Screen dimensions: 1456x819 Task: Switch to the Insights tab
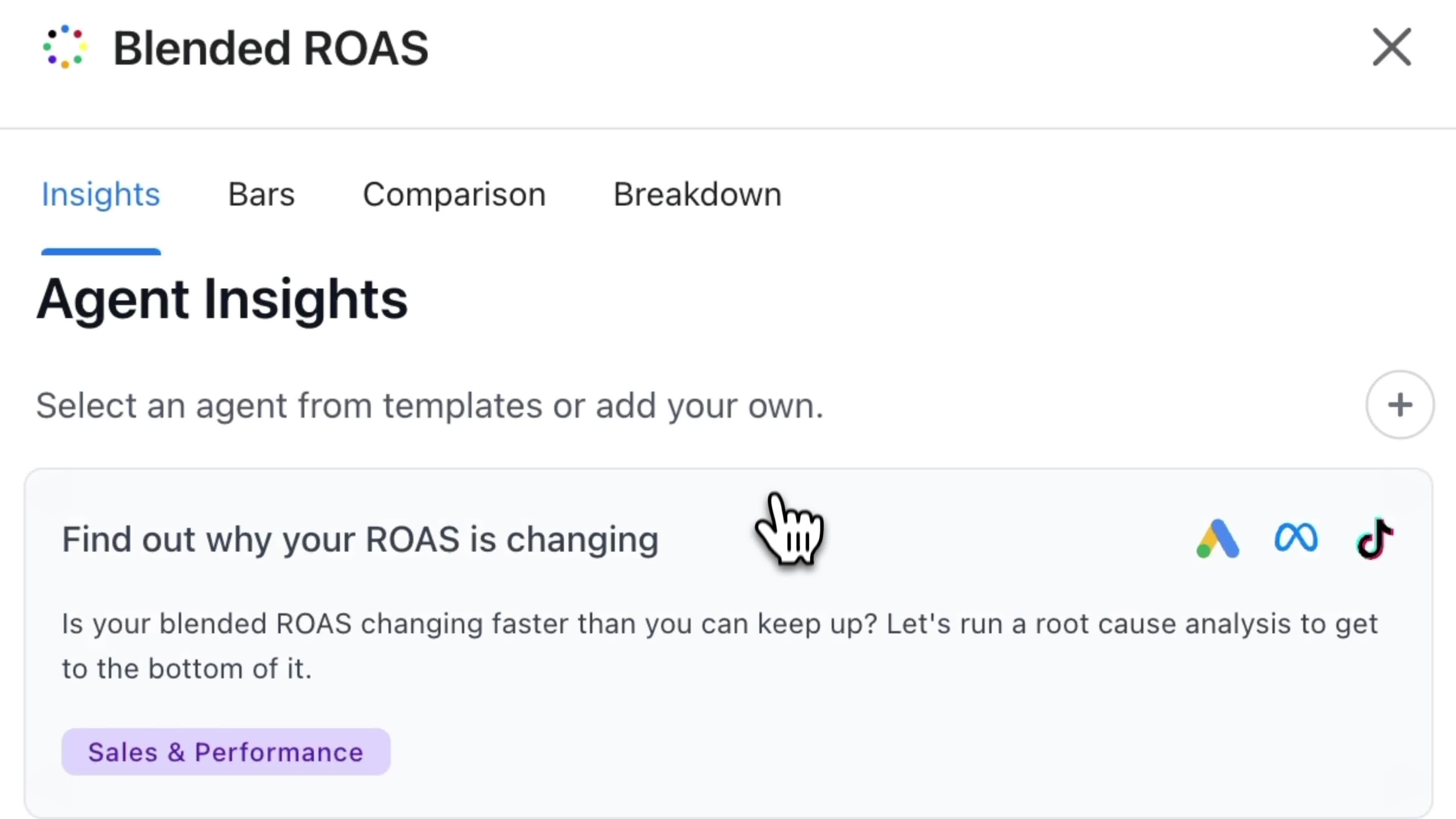point(101,195)
